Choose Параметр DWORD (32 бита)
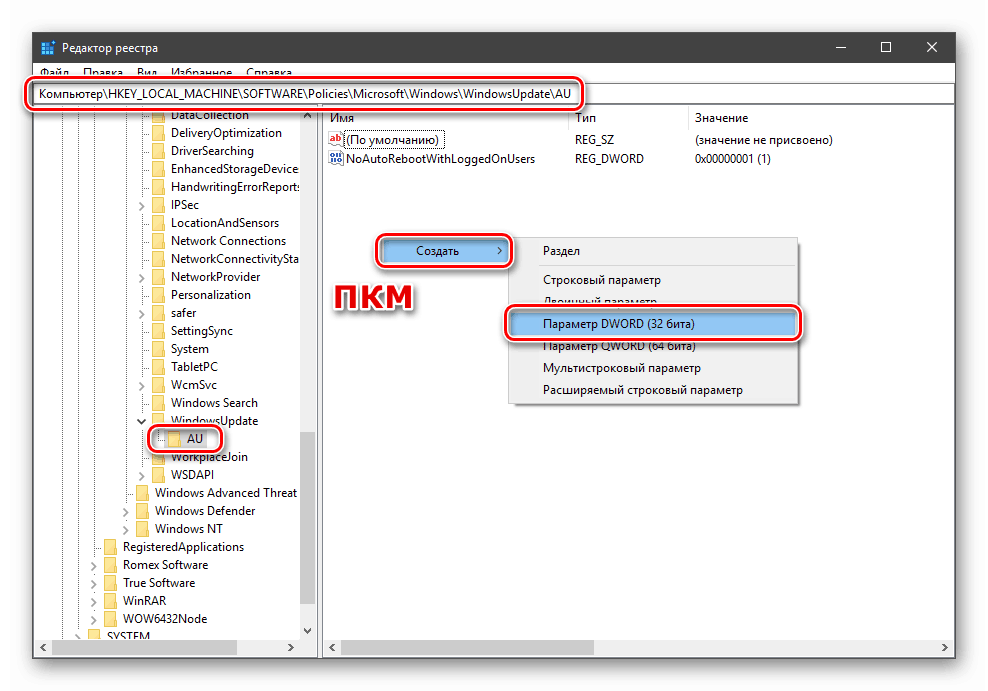988x691 pixels. click(x=653, y=324)
